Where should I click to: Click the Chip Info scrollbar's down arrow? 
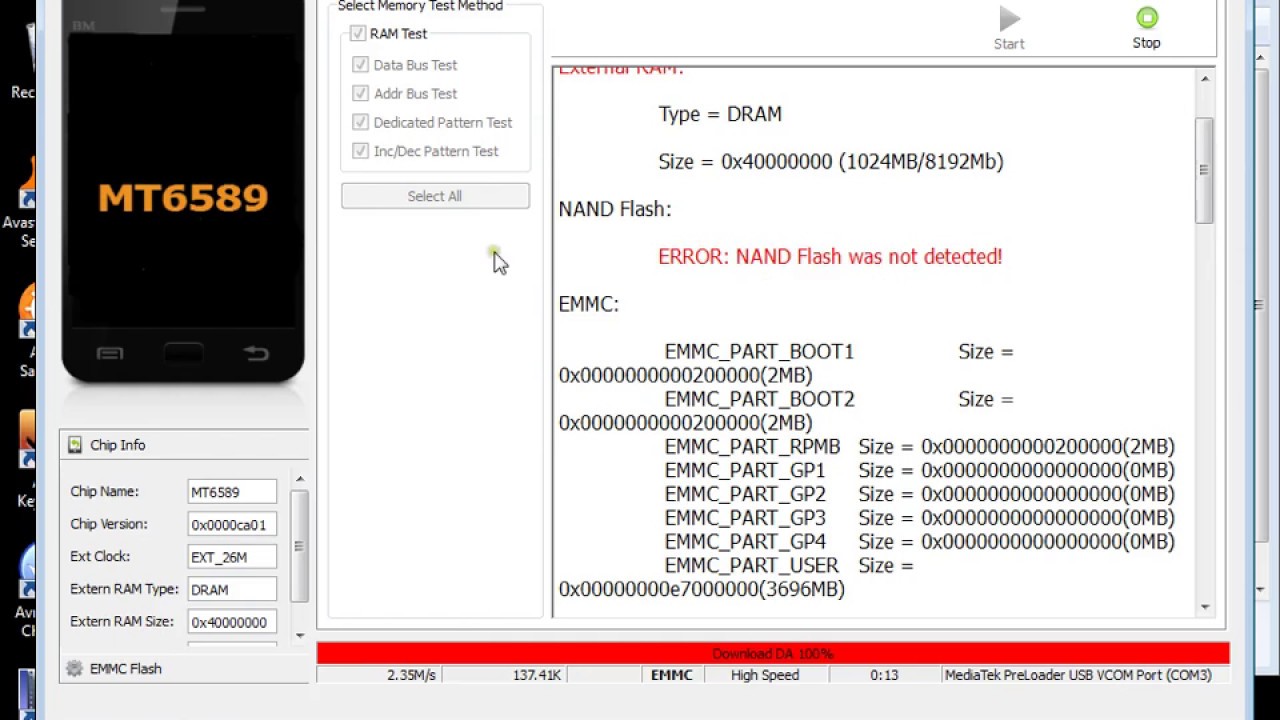[x=299, y=635]
